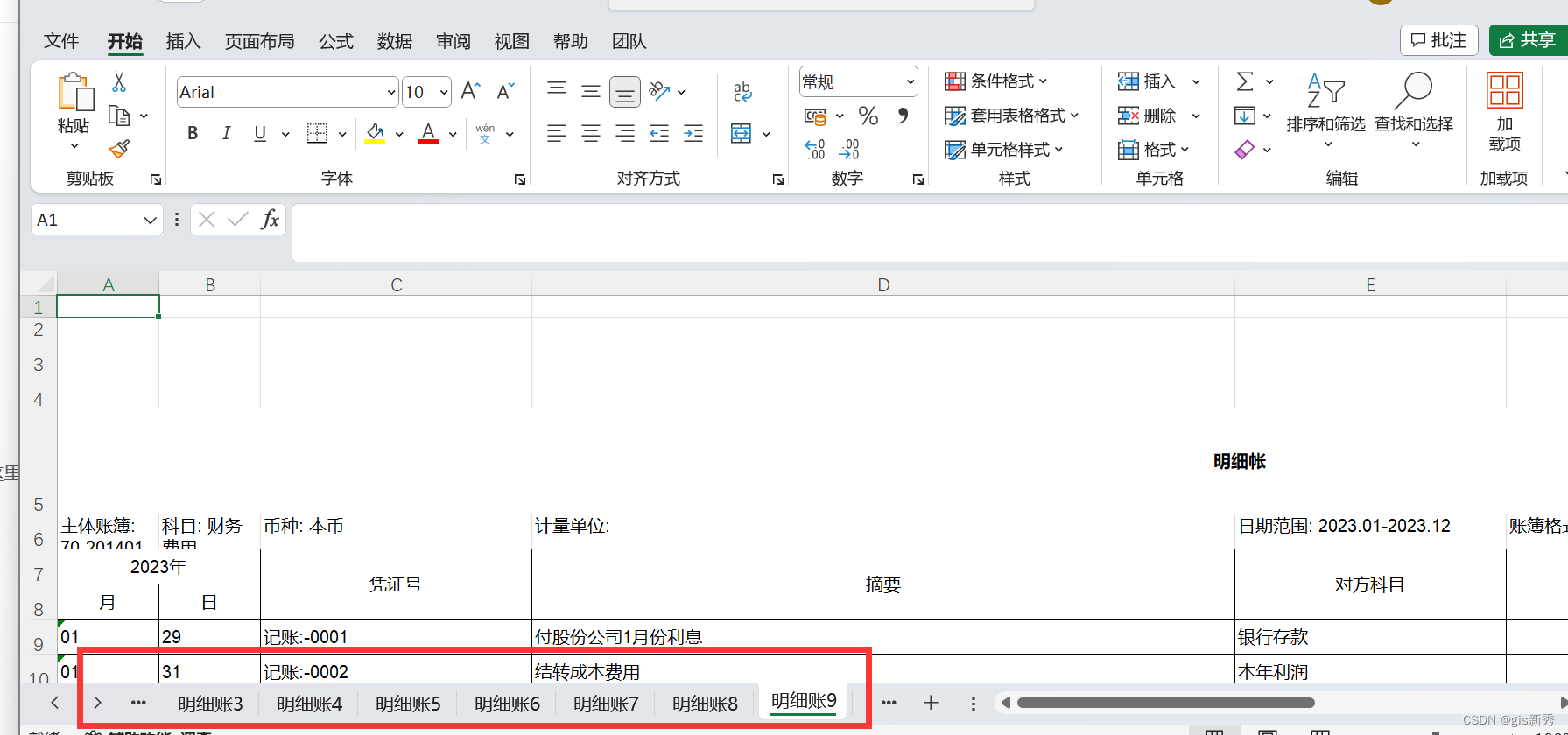
Task: Apply yellow fill color
Action: click(x=375, y=133)
